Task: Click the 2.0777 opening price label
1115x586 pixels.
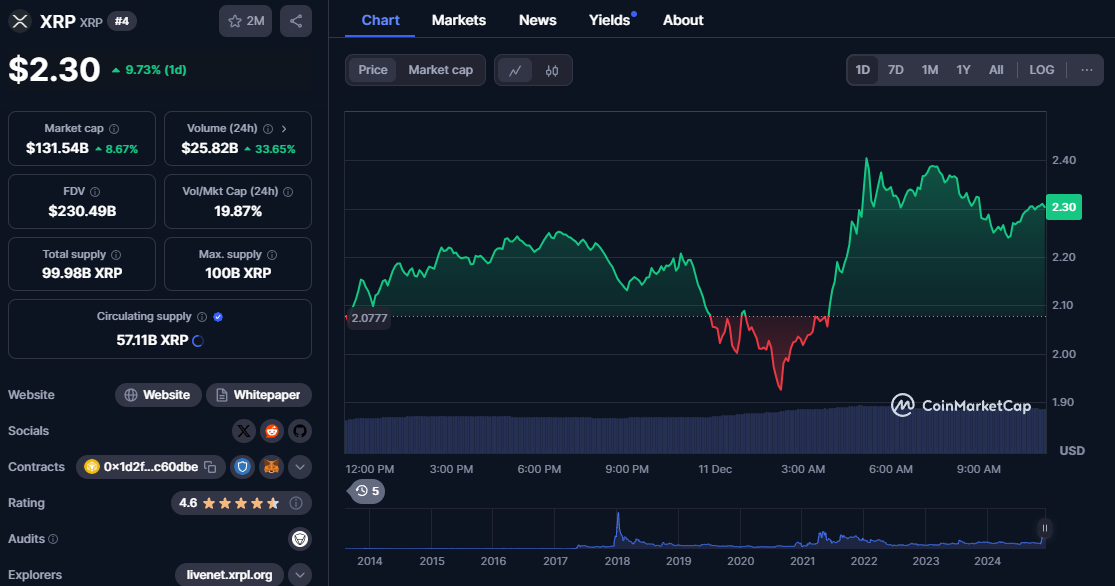Action: pos(369,318)
